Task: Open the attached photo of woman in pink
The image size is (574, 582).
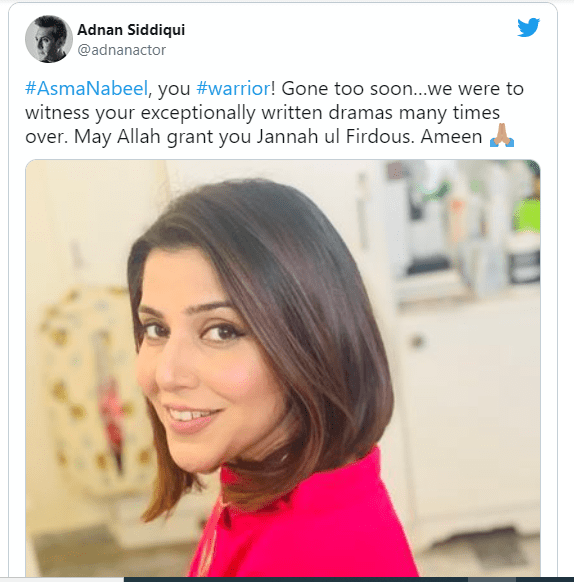Action: (283, 368)
